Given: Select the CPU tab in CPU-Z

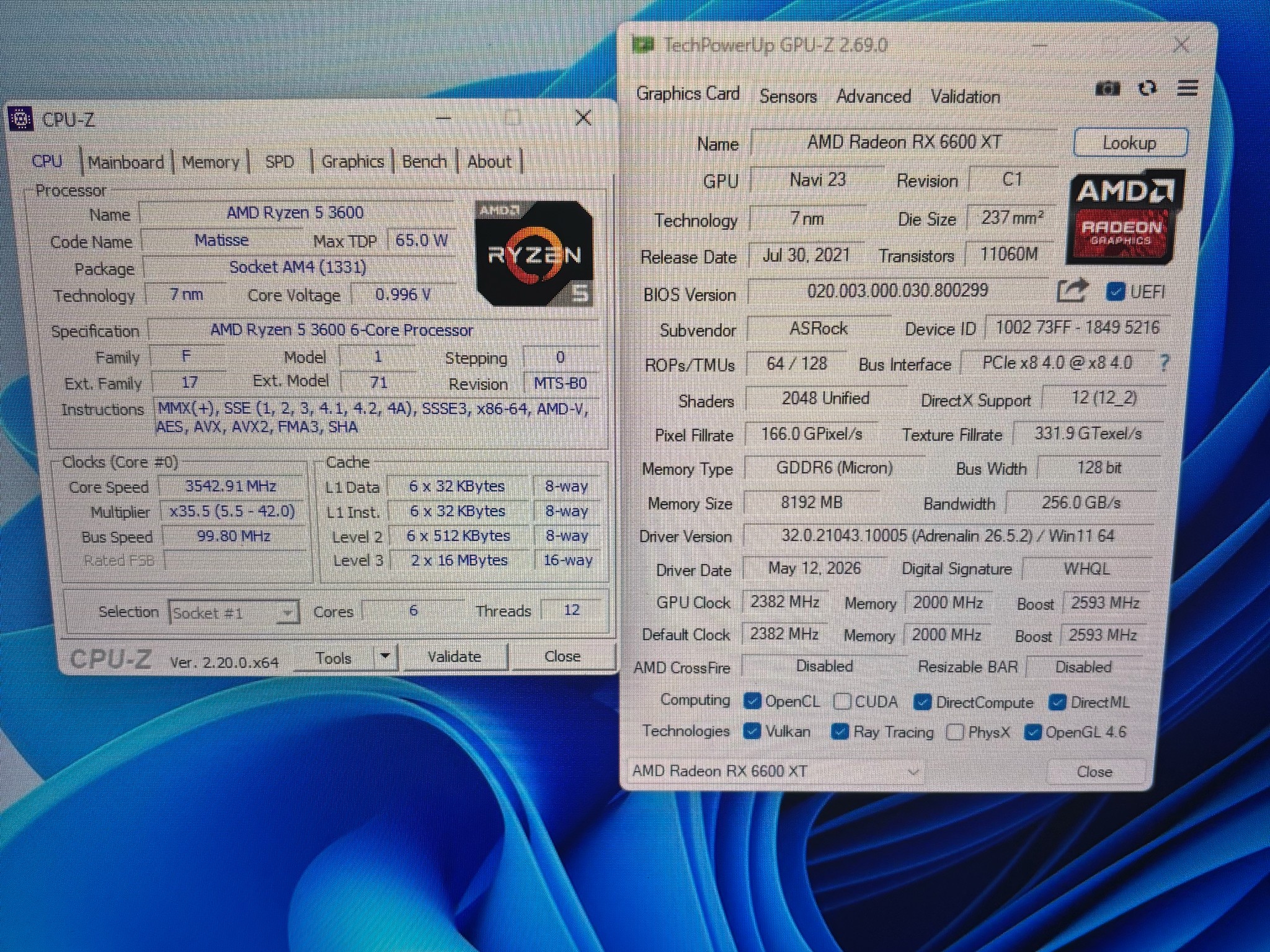Looking at the screenshot, I should 47,161.
